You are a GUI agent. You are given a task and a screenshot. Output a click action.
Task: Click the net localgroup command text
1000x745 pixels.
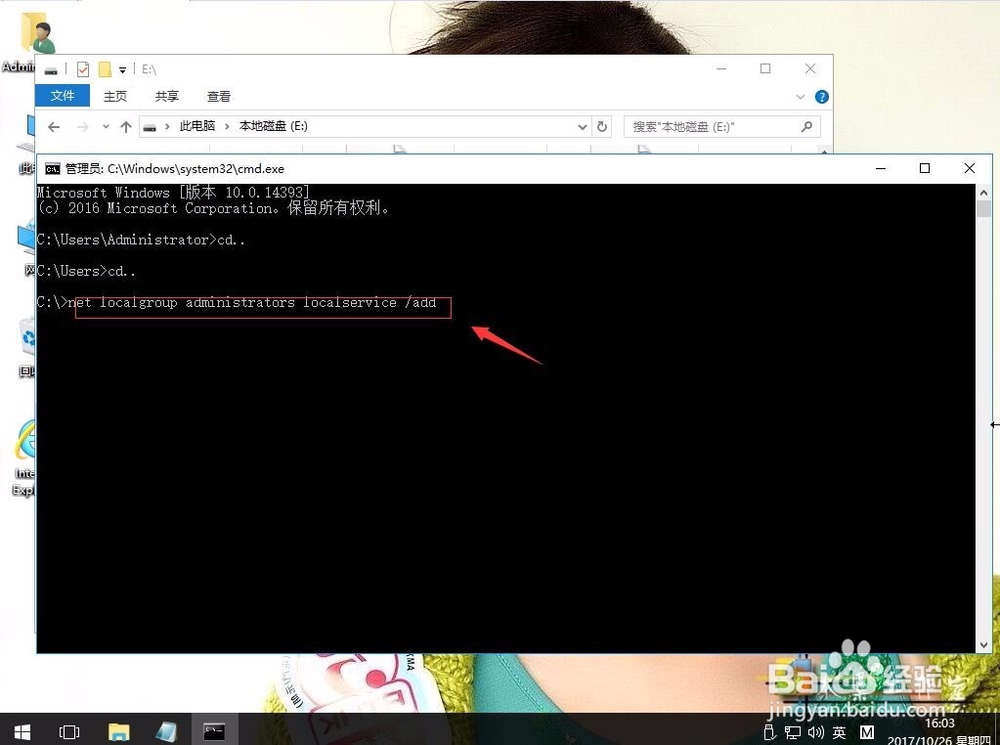coord(253,302)
